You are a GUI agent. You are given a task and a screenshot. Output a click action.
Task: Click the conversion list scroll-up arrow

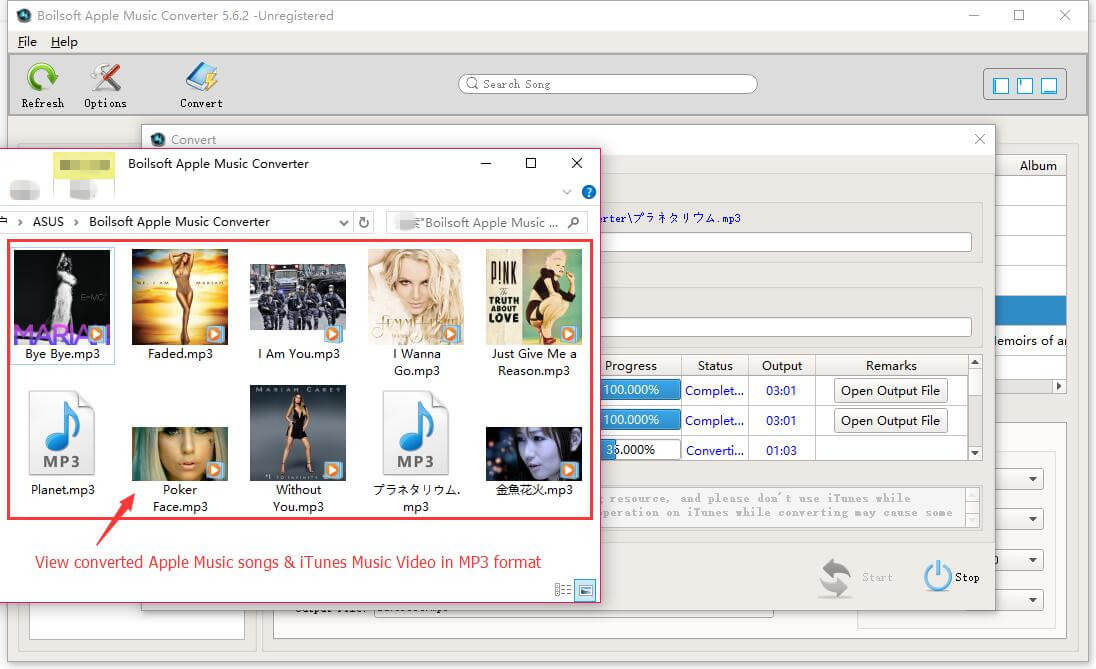[975, 362]
